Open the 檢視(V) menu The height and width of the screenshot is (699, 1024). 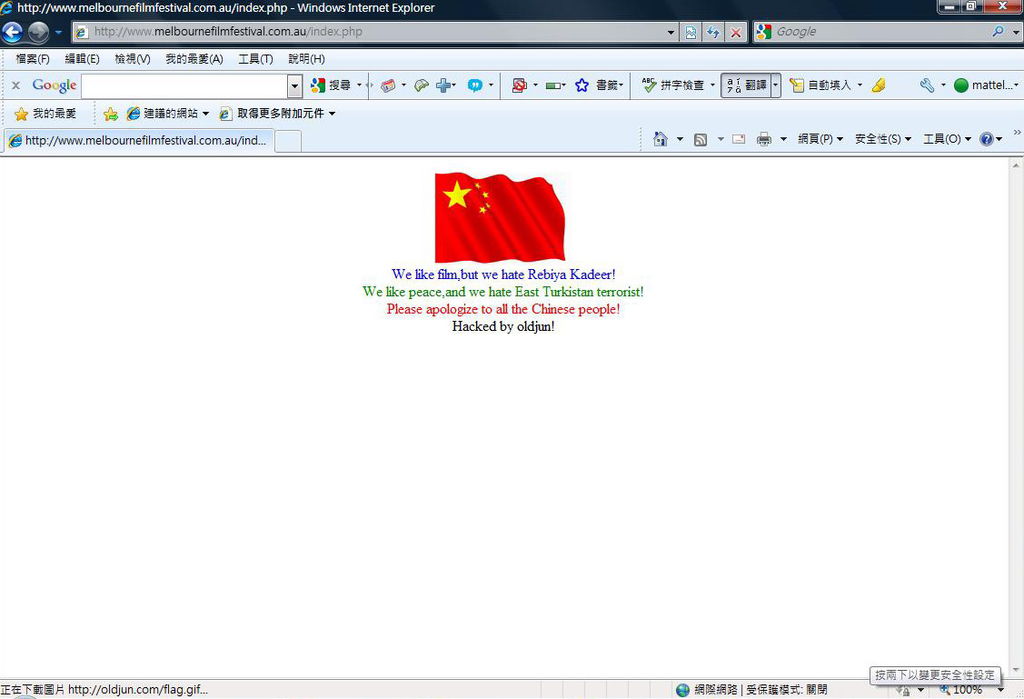tap(133, 59)
